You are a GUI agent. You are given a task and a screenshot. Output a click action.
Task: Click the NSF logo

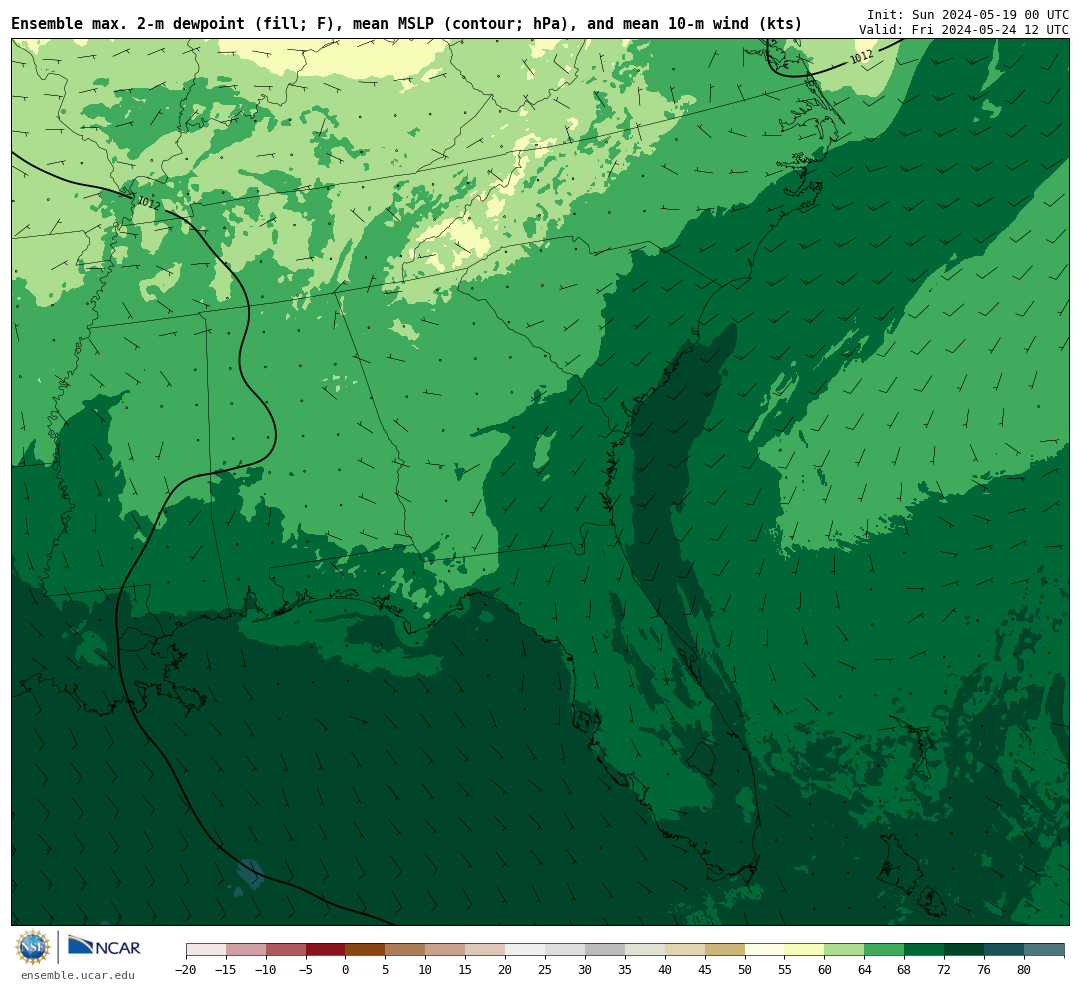[33, 947]
